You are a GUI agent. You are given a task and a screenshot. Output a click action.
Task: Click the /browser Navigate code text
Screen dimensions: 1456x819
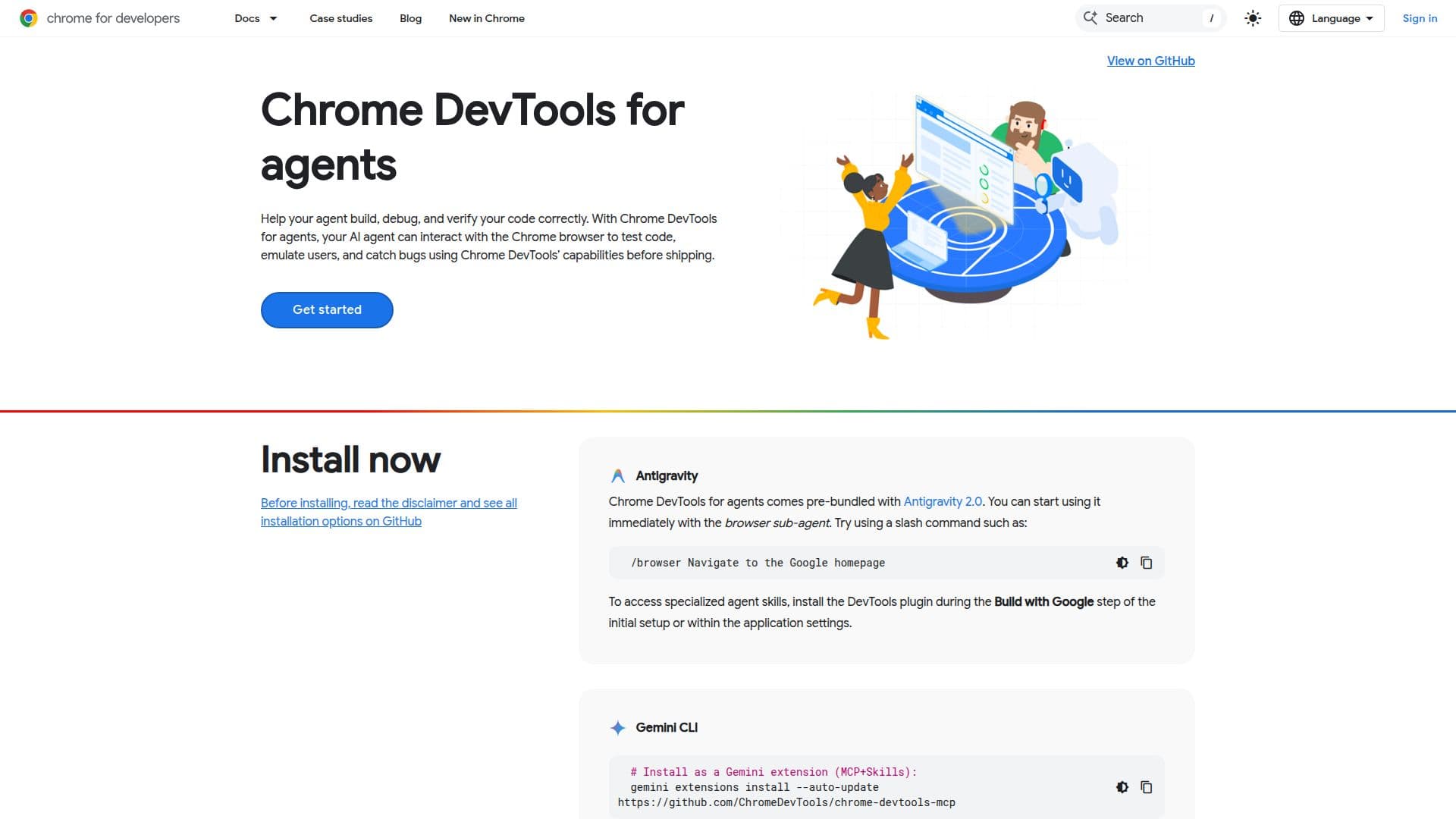tap(758, 563)
